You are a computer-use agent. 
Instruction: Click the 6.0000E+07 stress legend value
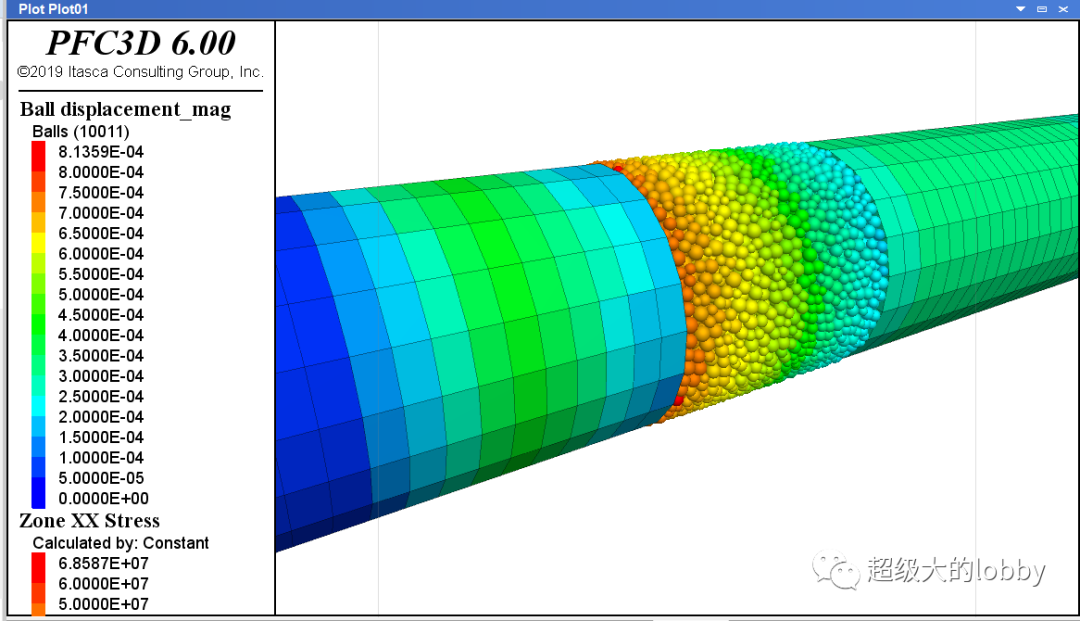pyautogui.click(x=103, y=584)
